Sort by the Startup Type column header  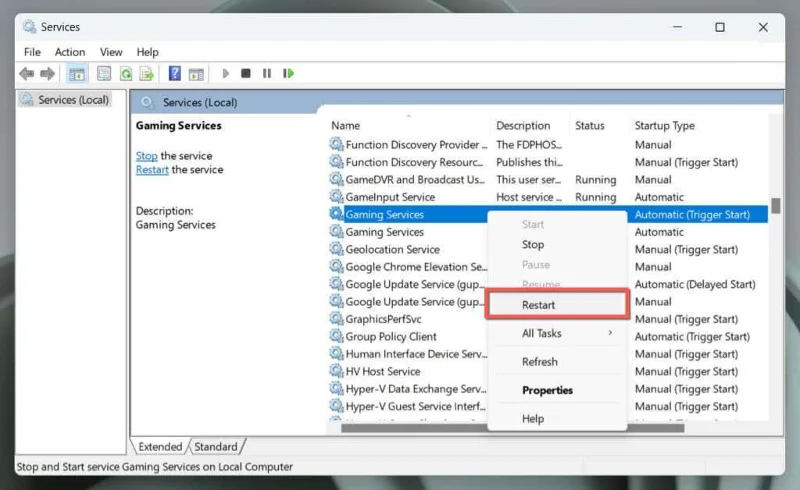click(x=664, y=126)
